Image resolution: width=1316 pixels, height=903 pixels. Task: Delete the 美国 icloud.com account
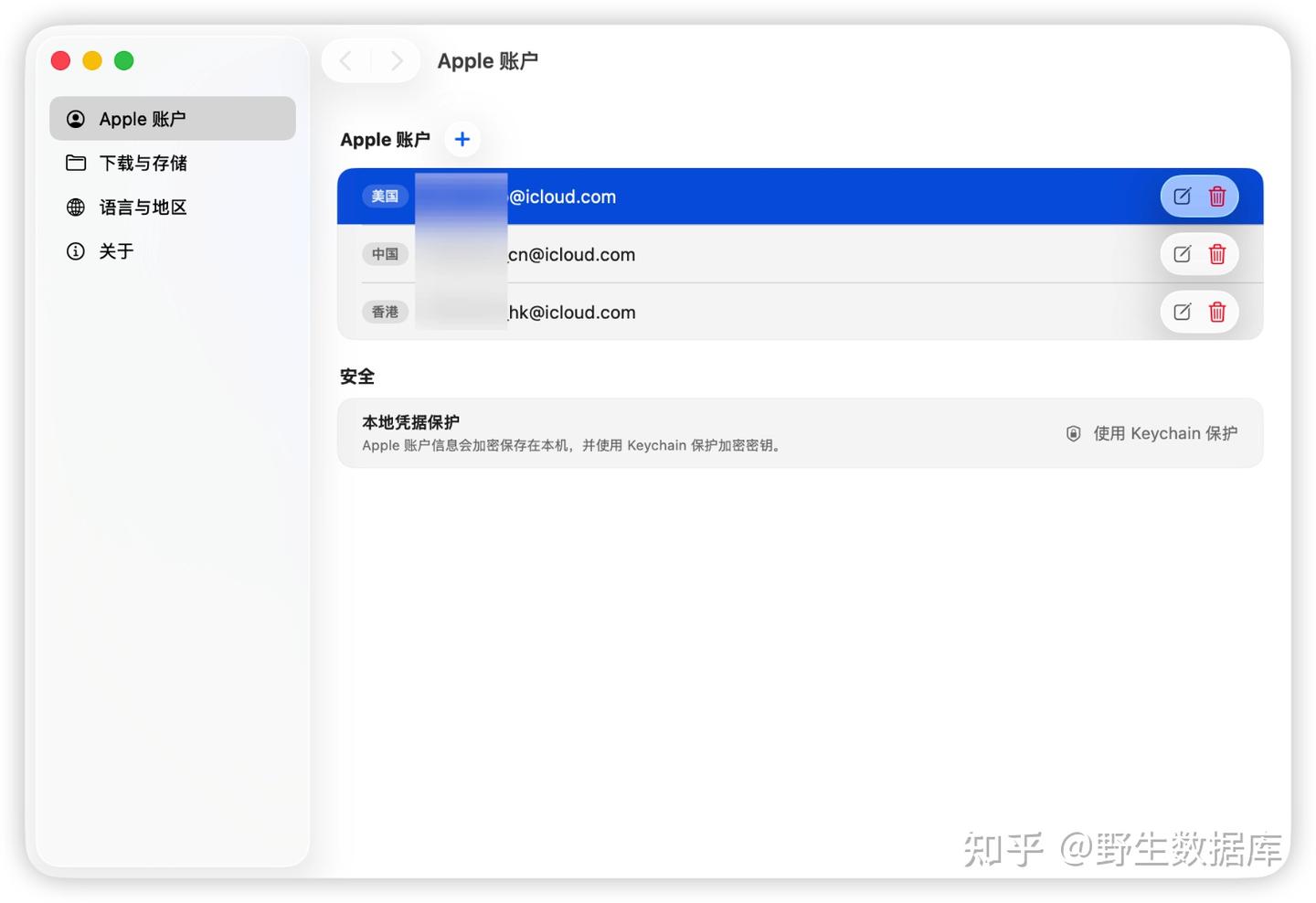tap(1217, 197)
